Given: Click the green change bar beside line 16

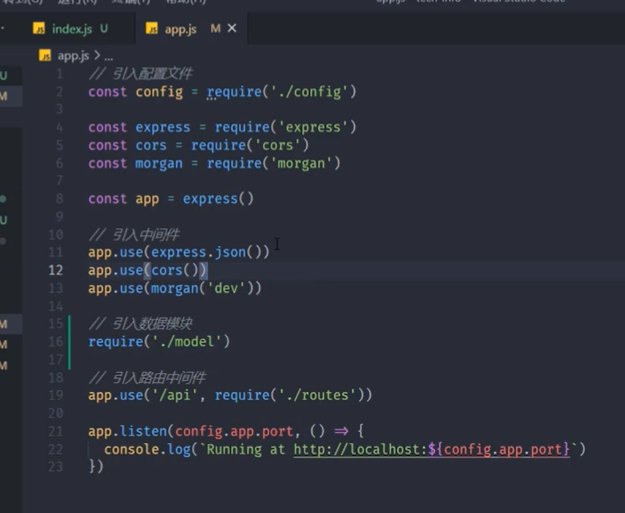Looking at the screenshot, I should (69, 342).
